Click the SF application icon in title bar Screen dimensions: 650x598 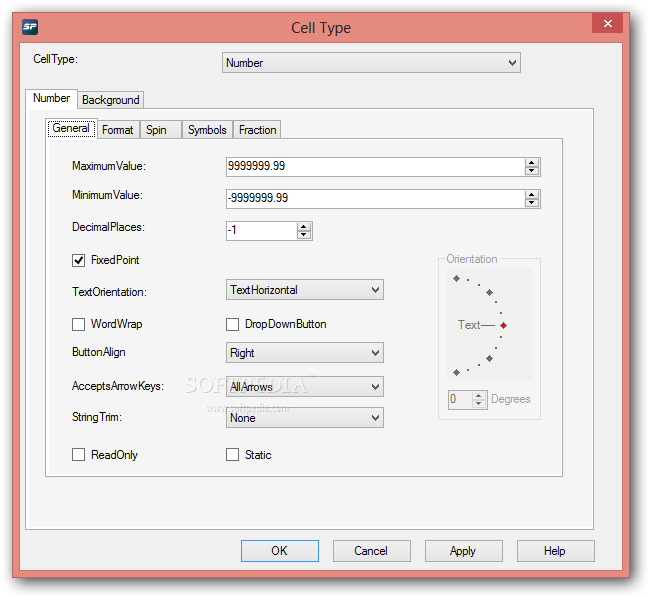tap(30, 27)
